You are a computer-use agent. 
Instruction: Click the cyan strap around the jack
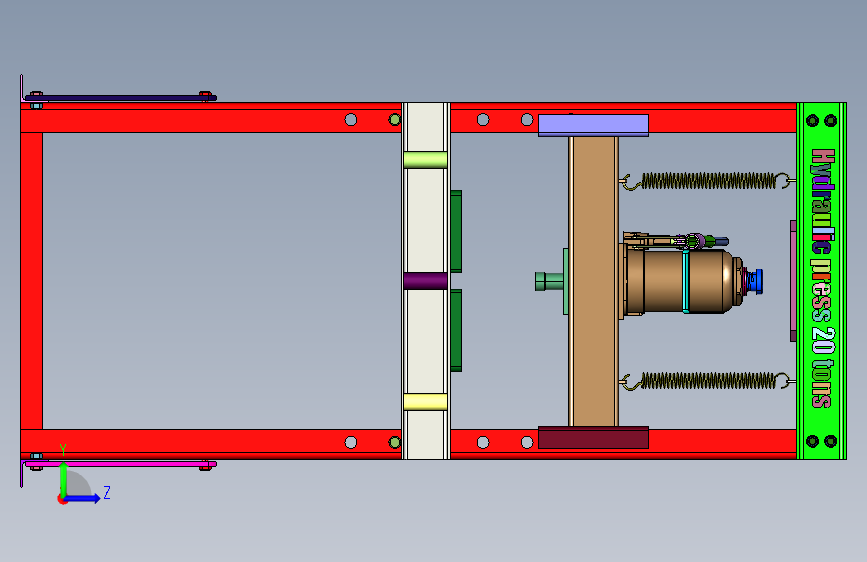686,282
